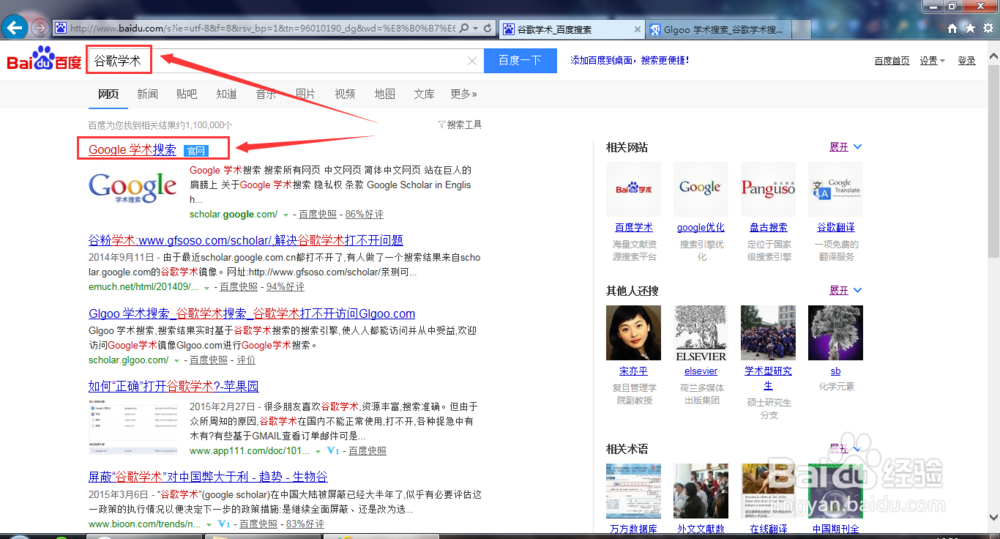Click the Google 学术搜索 logo thumbnail
Image resolution: width=1000 pixels, height=539 pixels.
pos(133,188)
